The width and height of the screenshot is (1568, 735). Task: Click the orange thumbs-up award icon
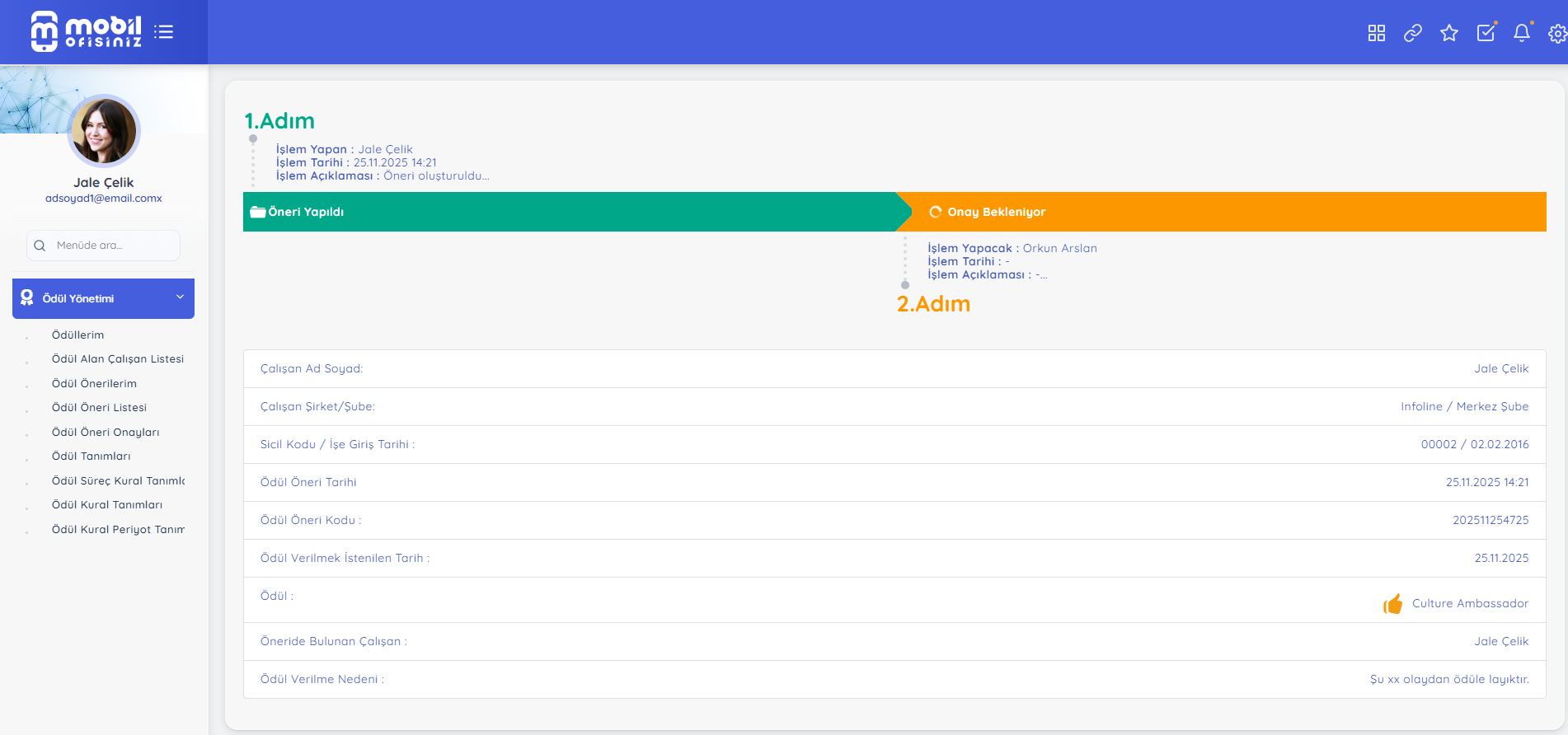coord(1392,604)
